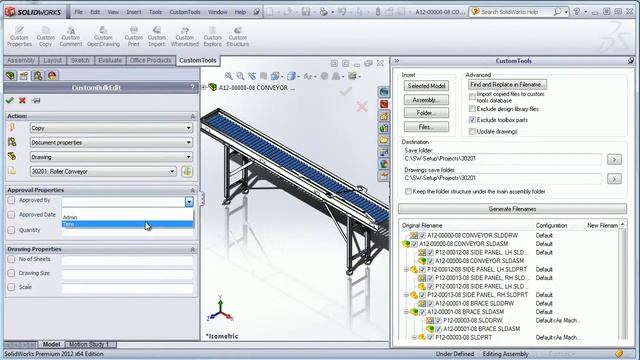The width and height of the screenshot is (640, 360).
Task: Open the Custom Properties tool
Action: [x=19, y=36]
